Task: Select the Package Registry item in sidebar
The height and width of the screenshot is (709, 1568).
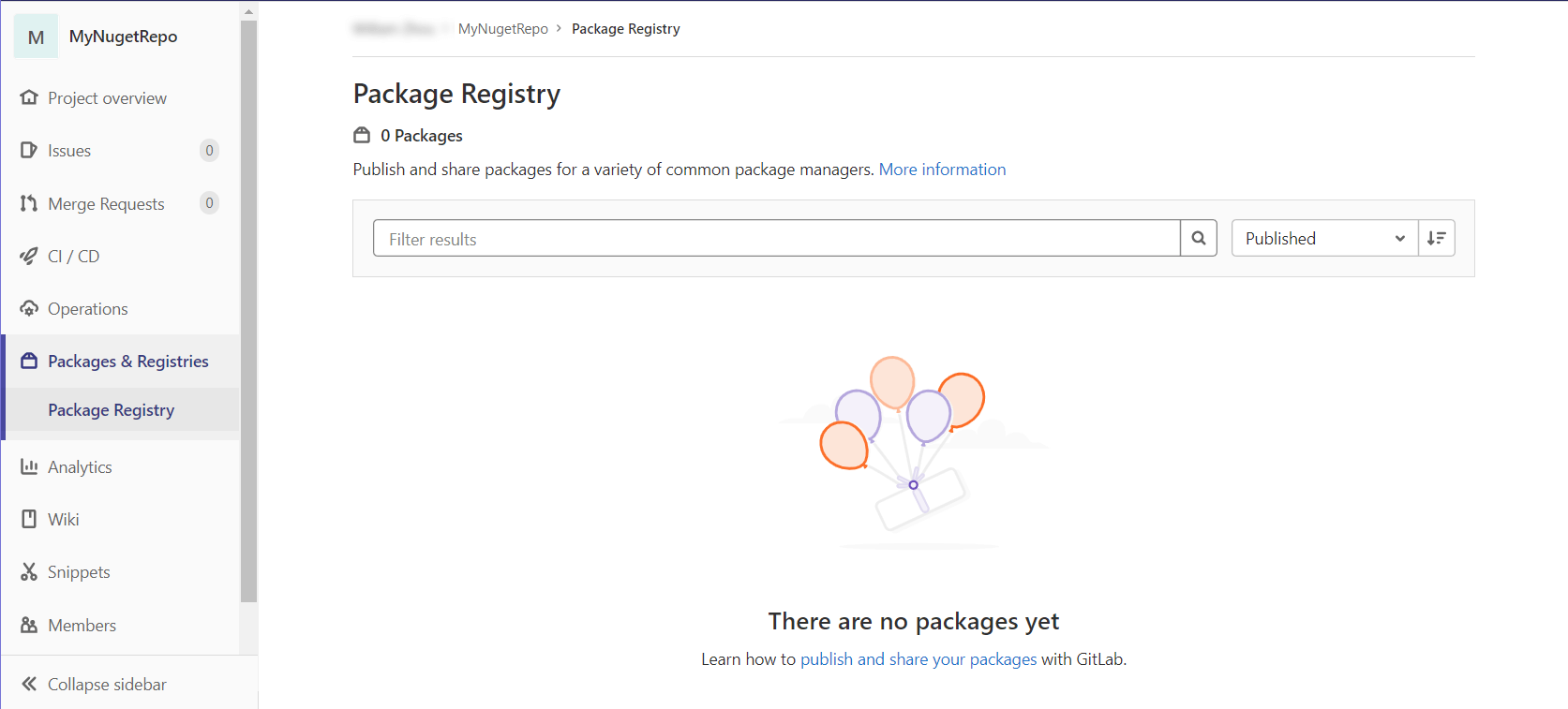Action: tap(111, 409)
